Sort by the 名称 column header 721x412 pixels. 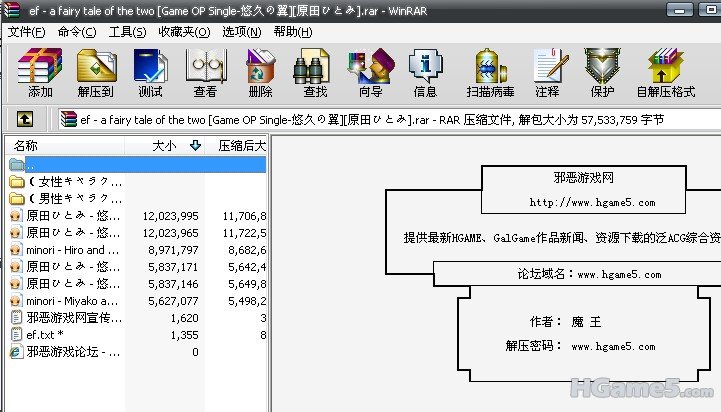click(x=65, y=146)
